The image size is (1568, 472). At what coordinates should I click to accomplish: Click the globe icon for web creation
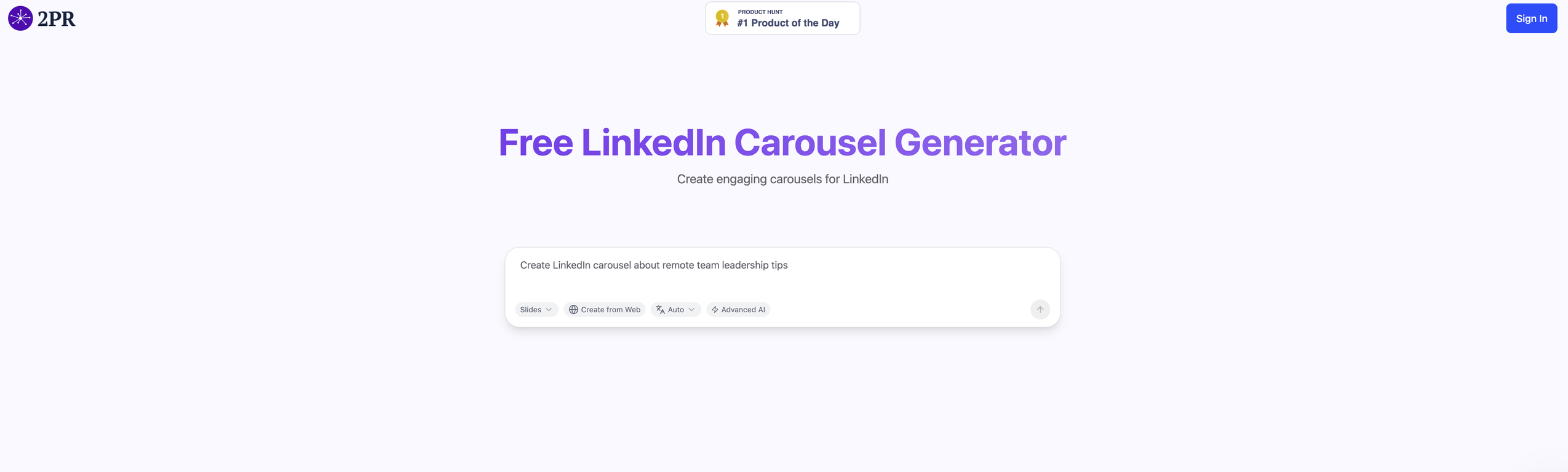pyautogui.click(x=573, y=310)
